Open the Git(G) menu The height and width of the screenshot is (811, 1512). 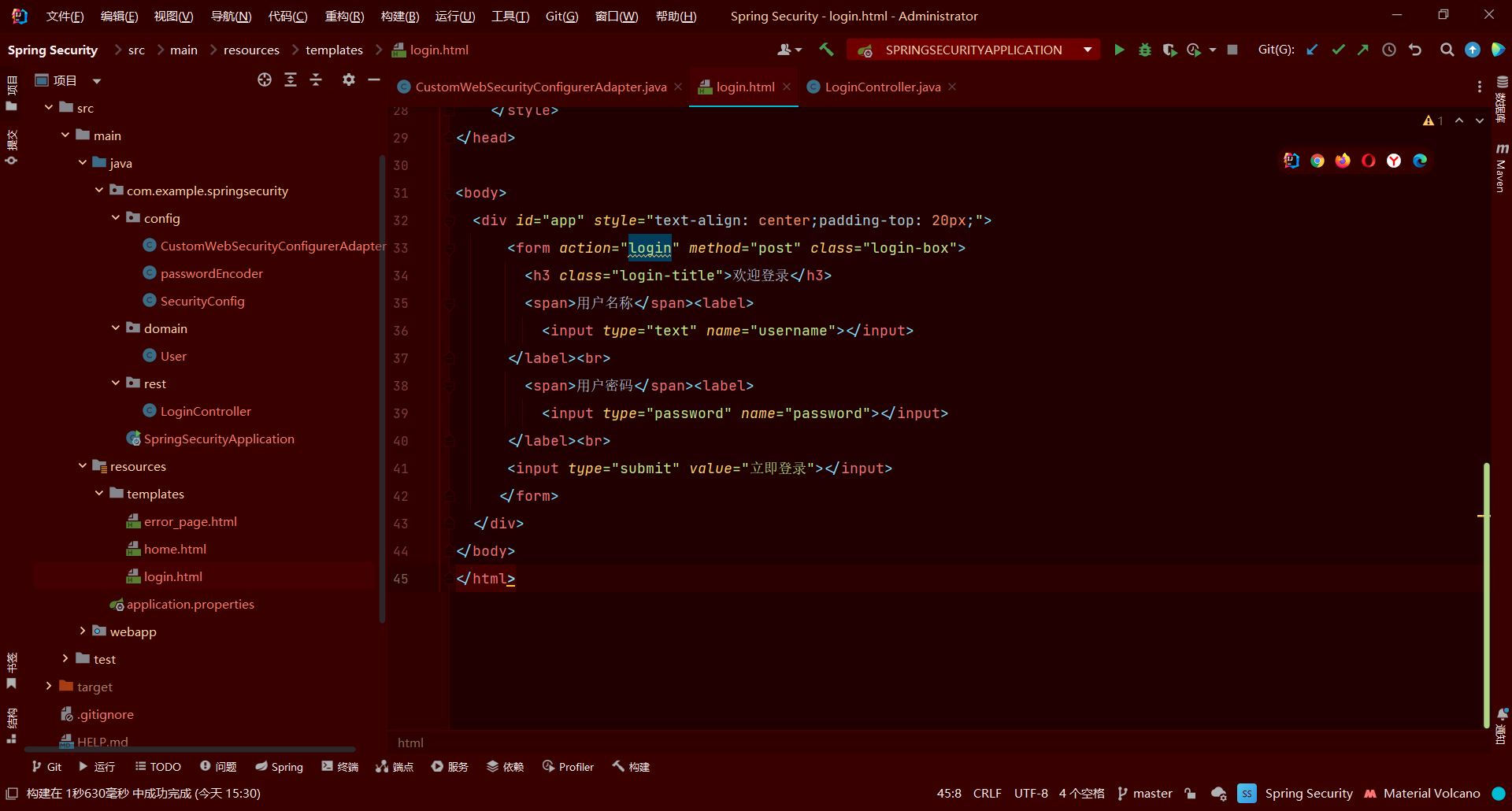click(x=561, y=16)
